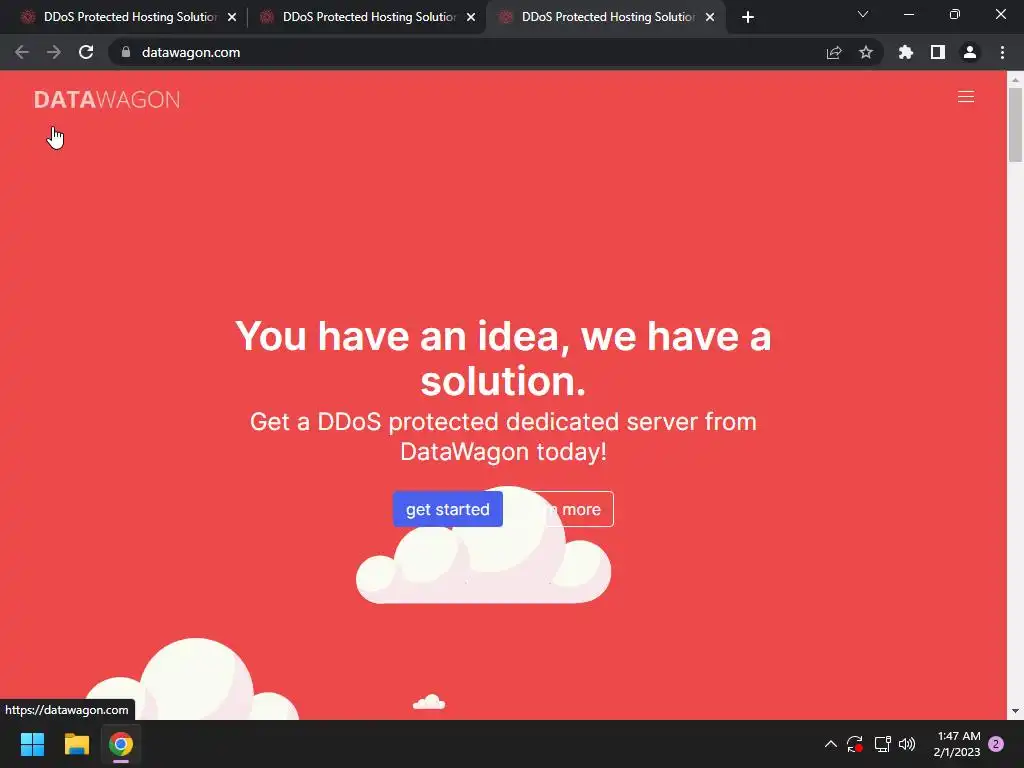Expand the tab search dropdown
The height and width of the screenshot is (768, 1024).
coord(863,14)
